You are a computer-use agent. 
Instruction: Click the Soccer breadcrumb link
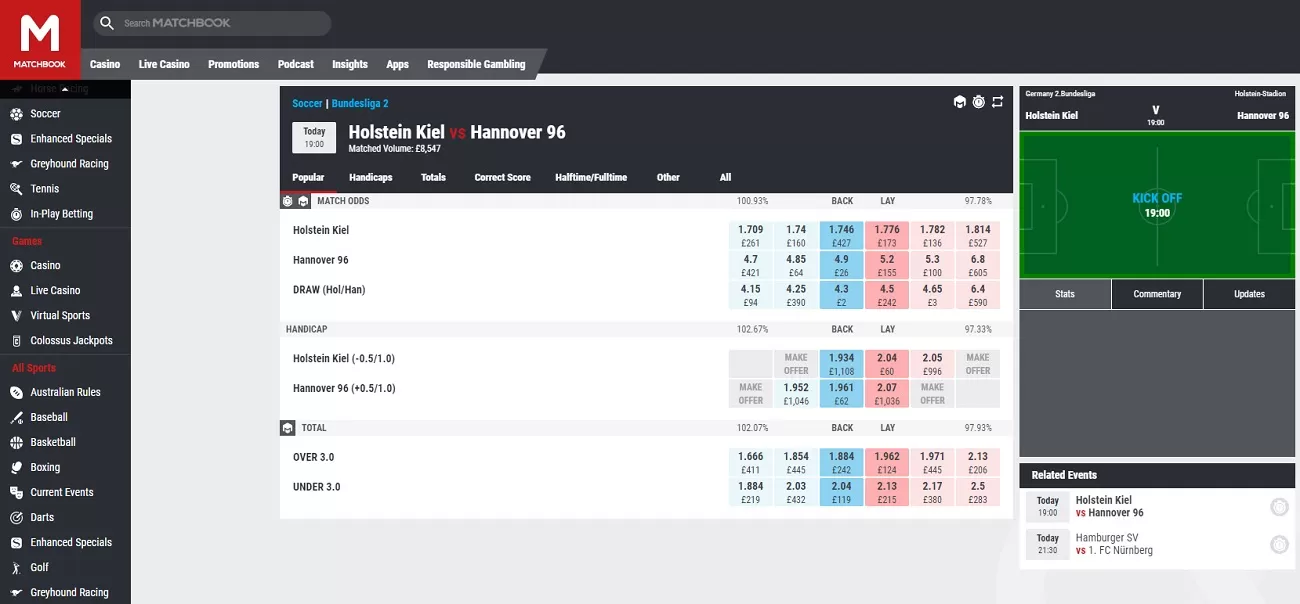click(307, 103)
